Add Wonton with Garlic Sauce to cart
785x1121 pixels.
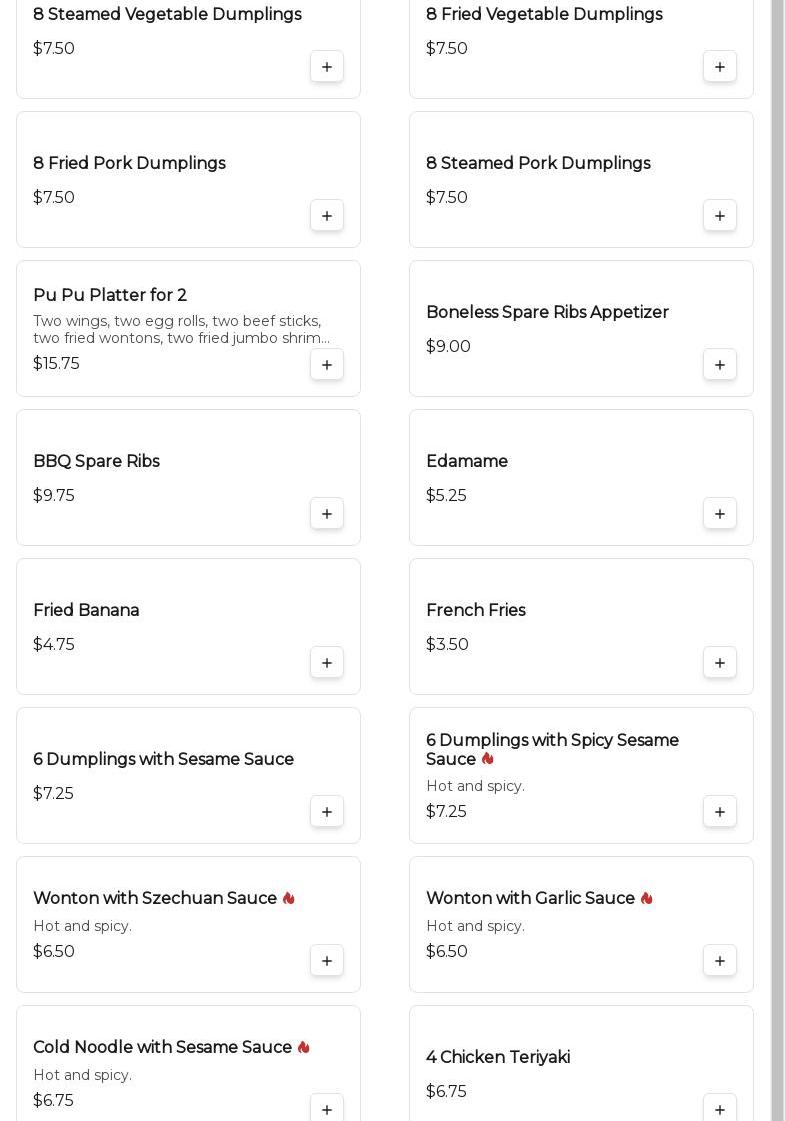pos(720,961)
